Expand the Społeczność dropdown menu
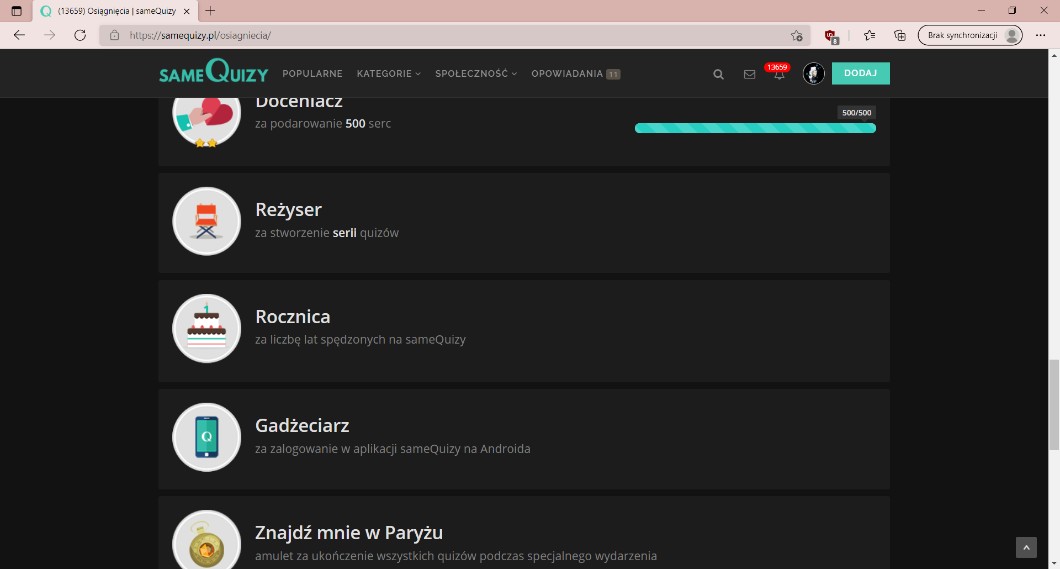 pyautogui.click(x=475, y=74)
